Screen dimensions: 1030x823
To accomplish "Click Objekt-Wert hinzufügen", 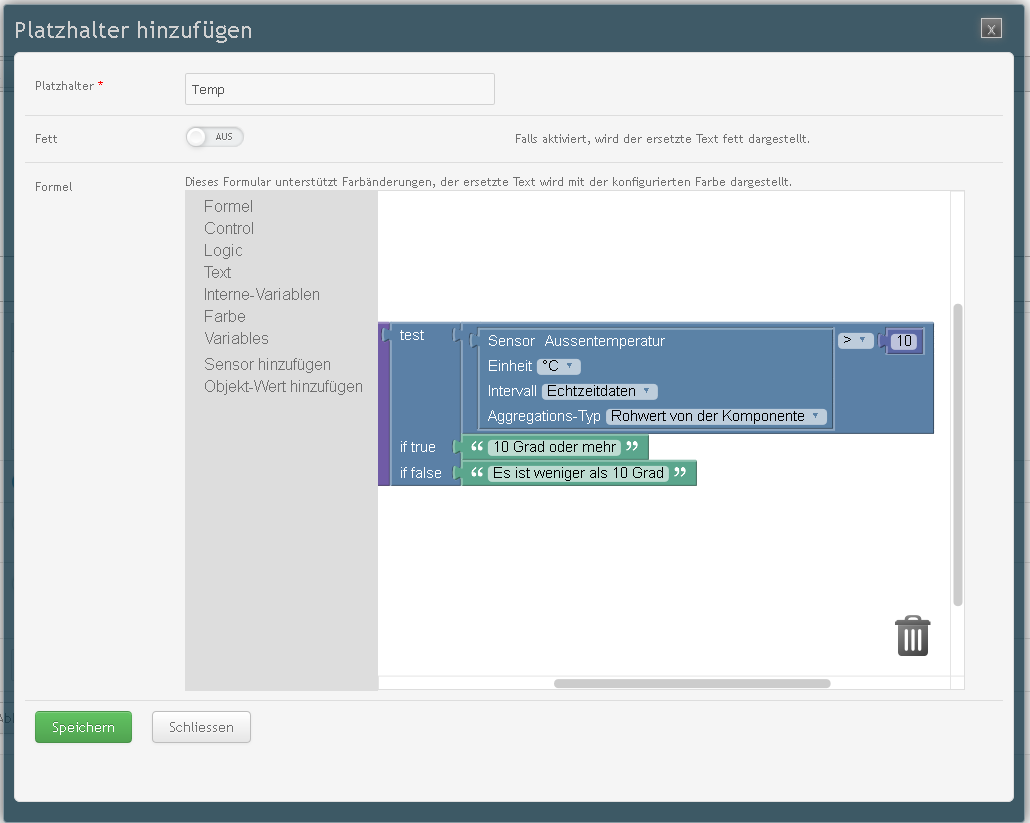I will tap(283, 386).
